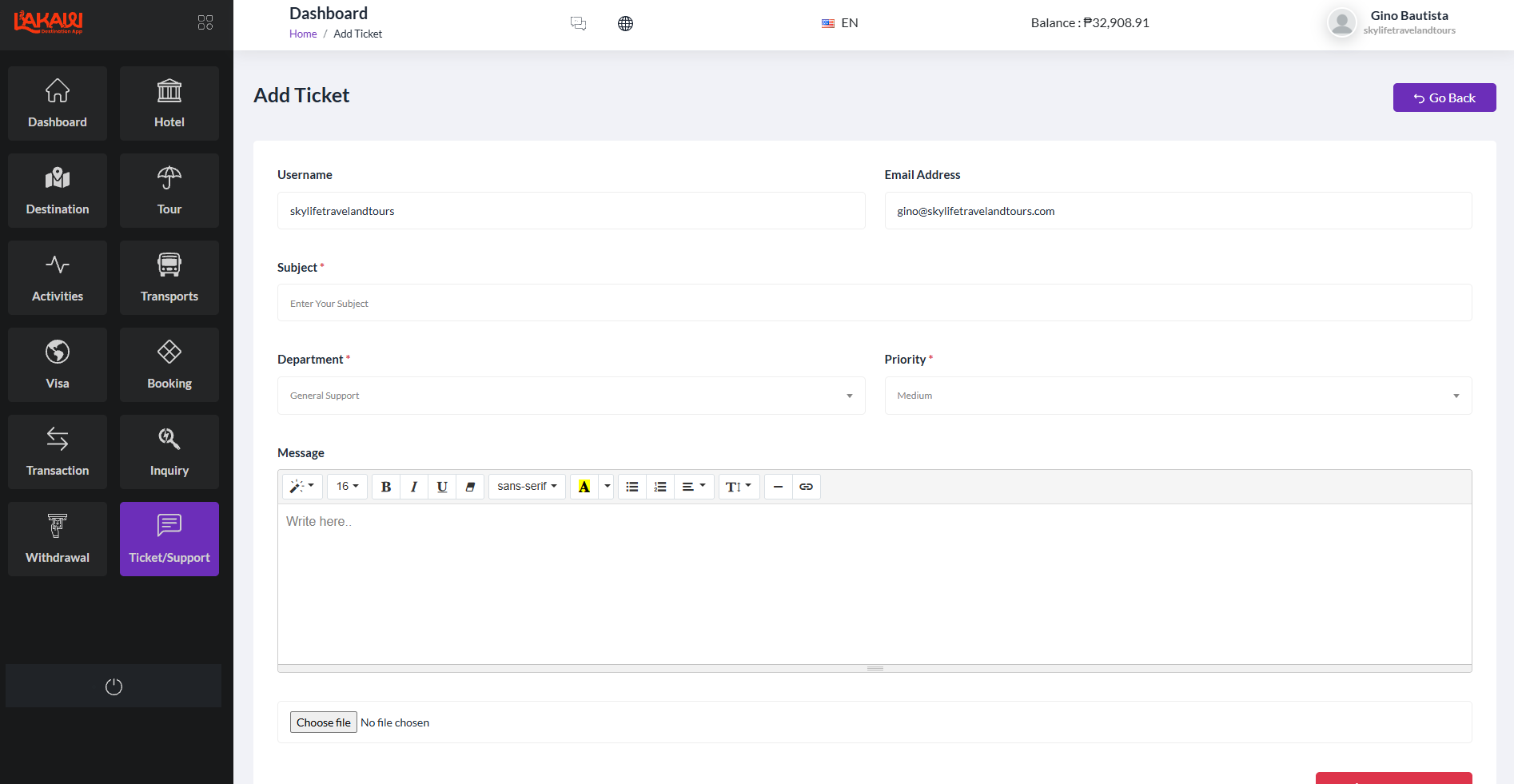Open the Inquiry sidebar tile
The height and width of the screenshot is (784, 1514).
click(x=169, y=452)
